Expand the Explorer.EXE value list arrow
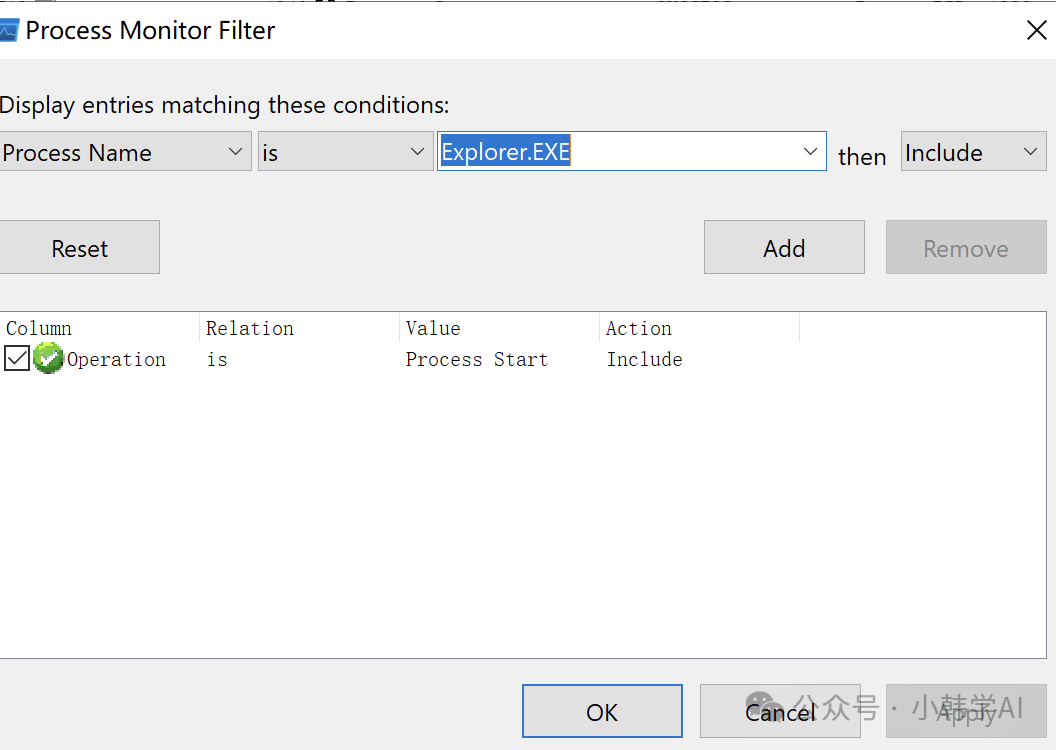Image resolution: width=1056 pixels, height=750 pixels. click(x=810, y=152)
